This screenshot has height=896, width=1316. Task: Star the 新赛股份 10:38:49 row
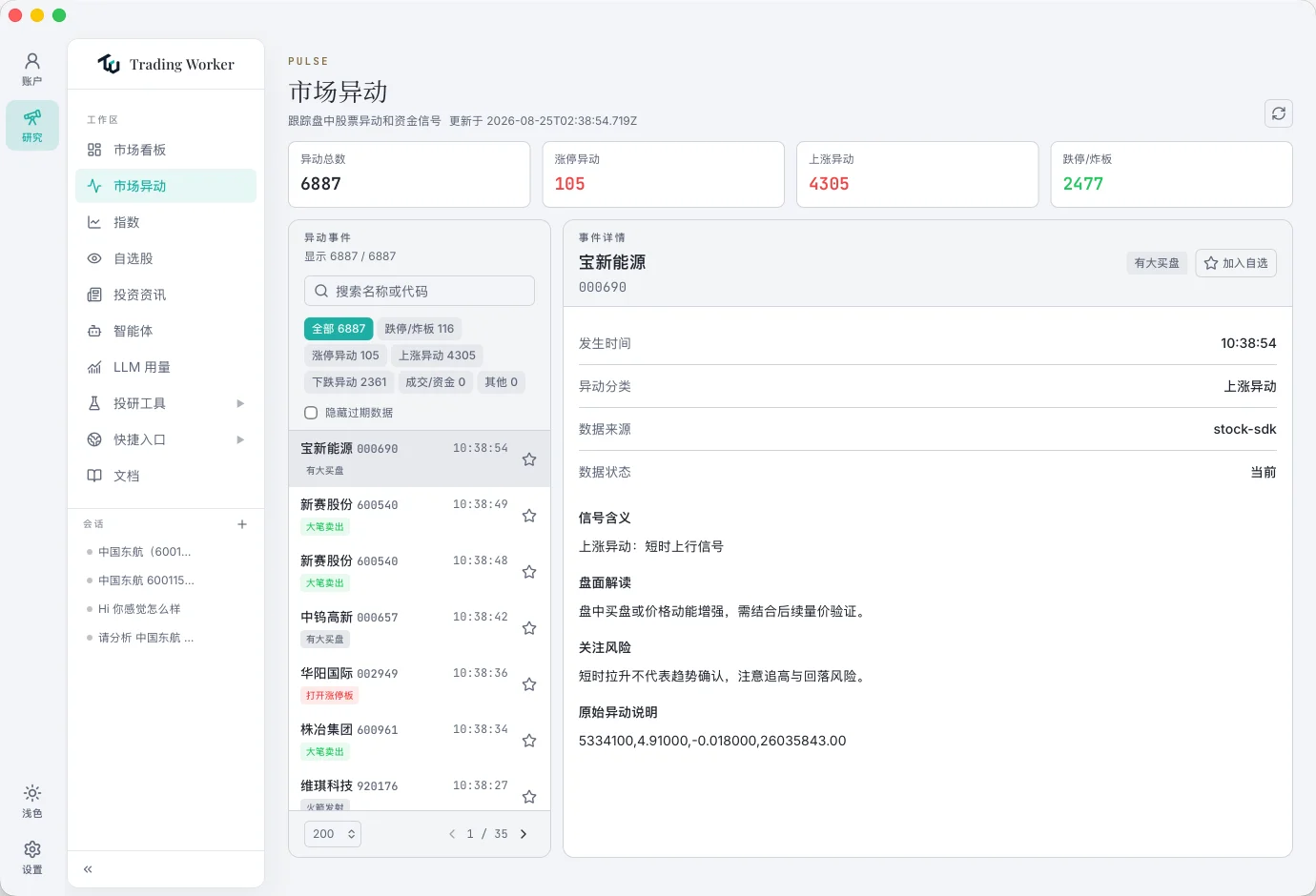[x=529, y=516]
